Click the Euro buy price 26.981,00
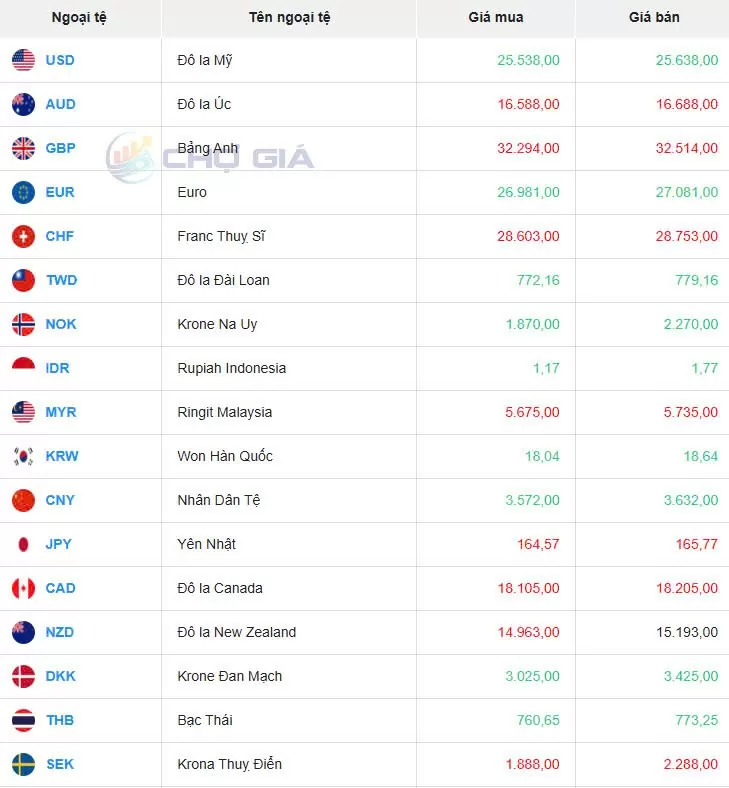The image size is (729, 788). [528, 192]
